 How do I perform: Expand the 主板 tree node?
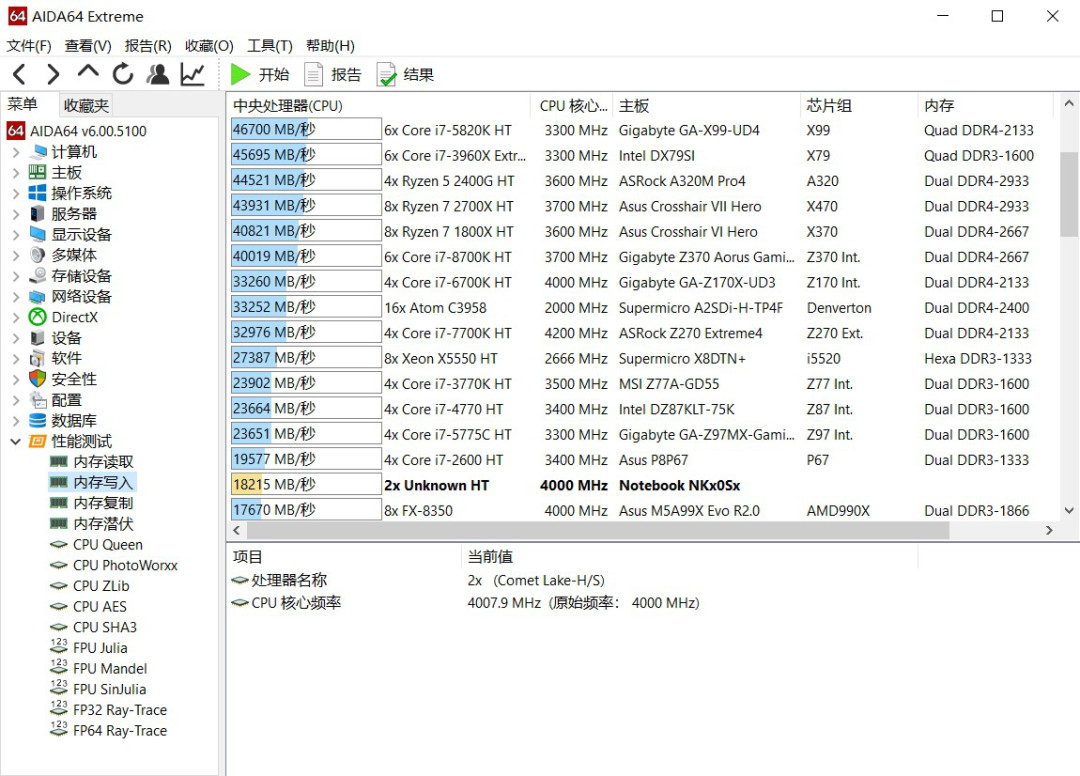click(x=16, y=173)
